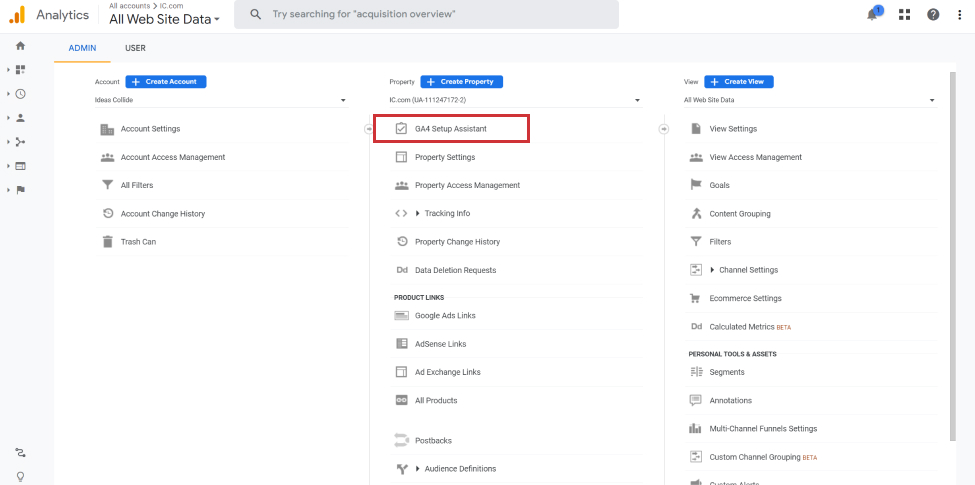Viewport: 975px width, 485px height.
Task: Expand Audience section arrow in sidebar
Action: (9, 118)
